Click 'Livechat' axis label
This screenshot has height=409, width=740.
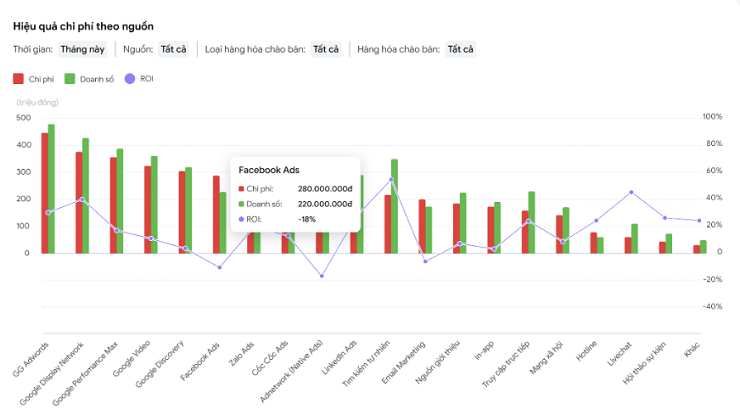[x=619, y=354]
